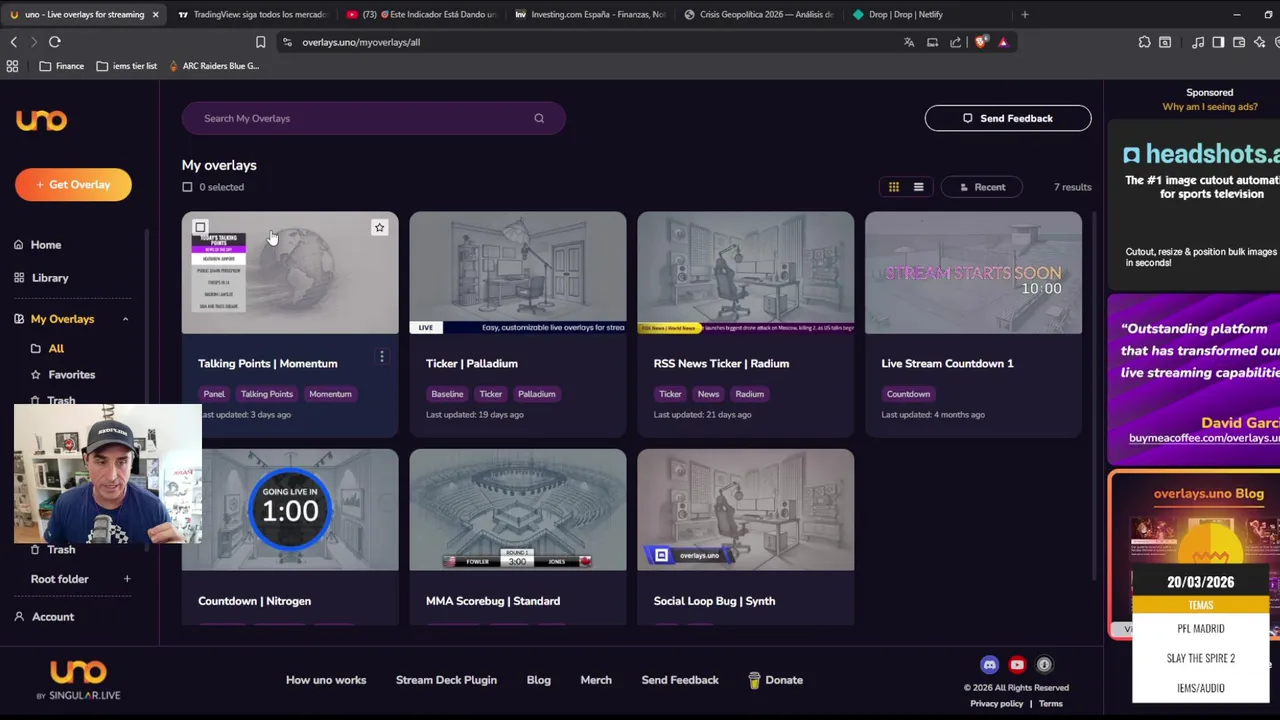Open the MMA Scorebug | Standard thumbnail
1280x720 pixels.
518,510
